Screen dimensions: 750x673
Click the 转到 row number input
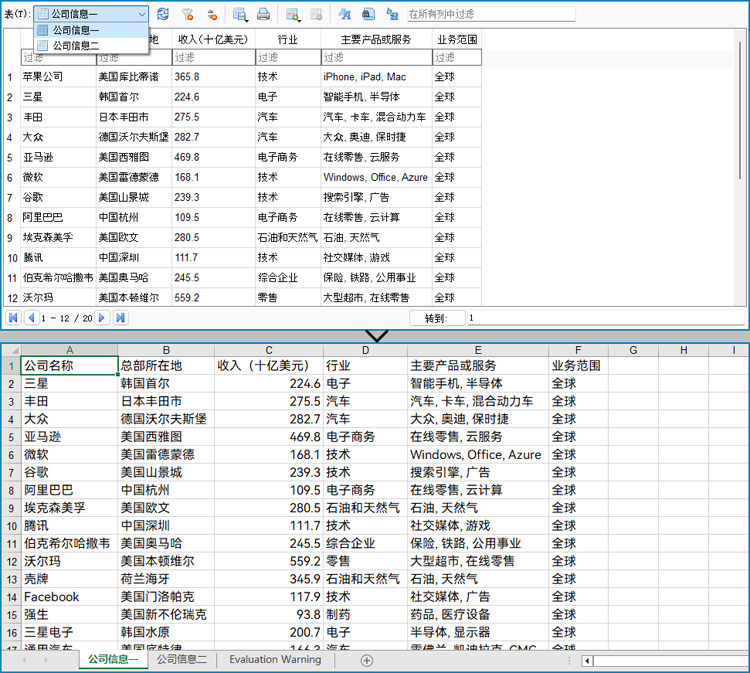coord(605,318)
